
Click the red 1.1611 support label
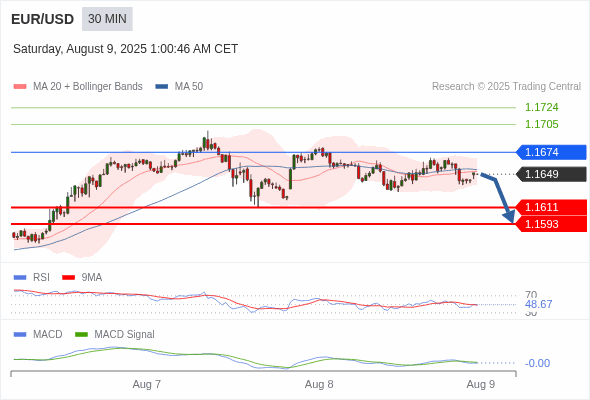(551, 207)
